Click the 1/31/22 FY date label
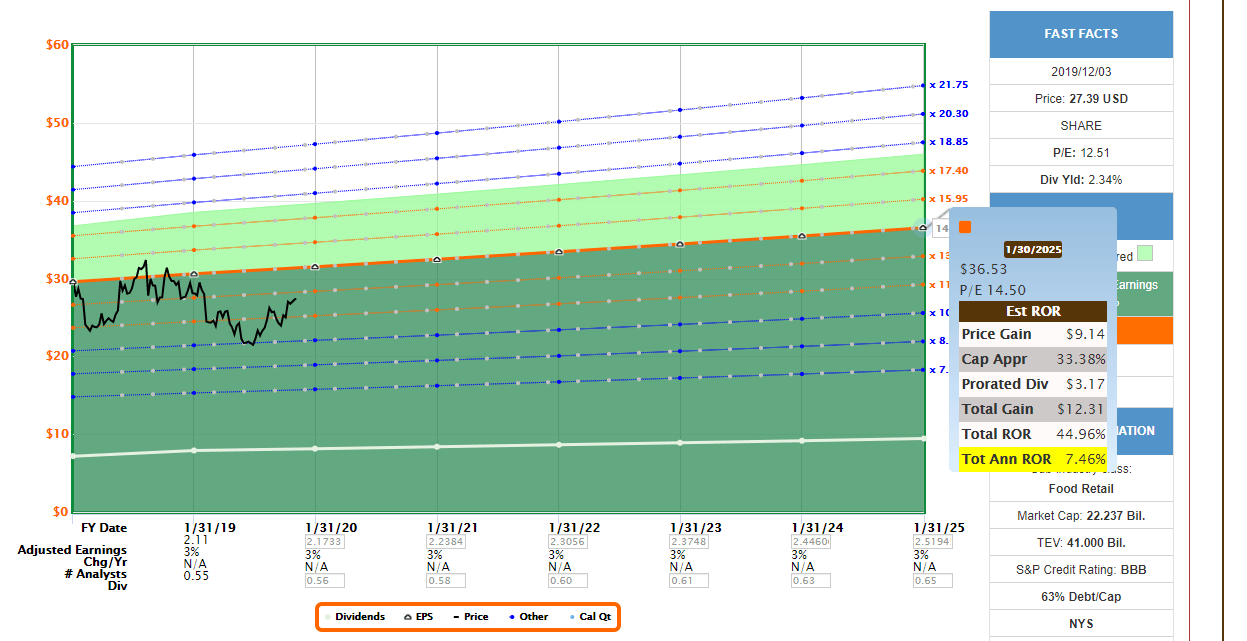Screen dimensions: 1247x641 click(x=575, y=527)
